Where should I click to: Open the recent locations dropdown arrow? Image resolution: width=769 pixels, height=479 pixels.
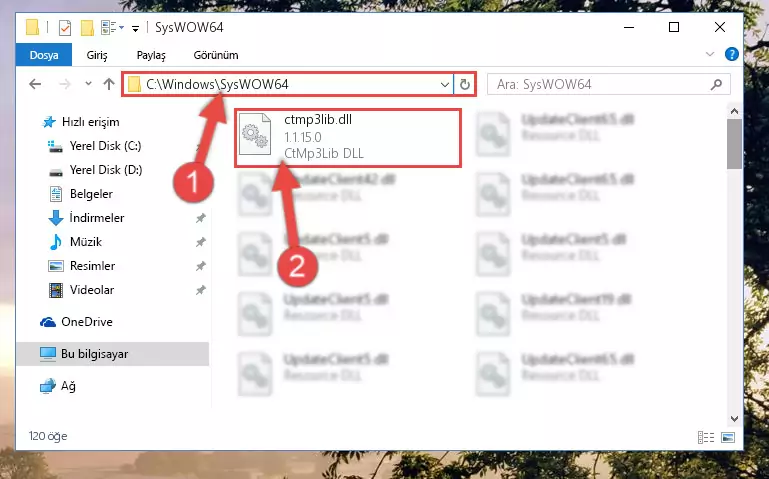click(x=88, y=84)
